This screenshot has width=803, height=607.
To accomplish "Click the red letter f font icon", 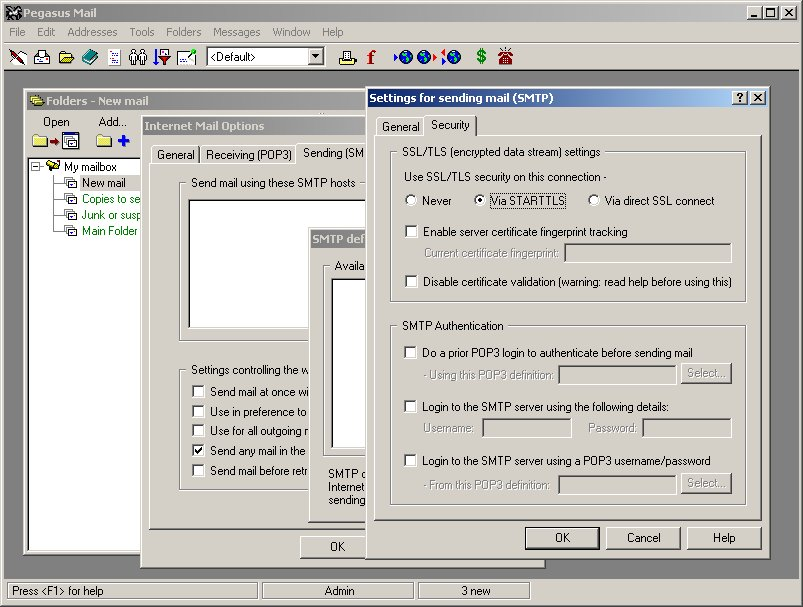I will pyautogui.click(x=371, y=57).
